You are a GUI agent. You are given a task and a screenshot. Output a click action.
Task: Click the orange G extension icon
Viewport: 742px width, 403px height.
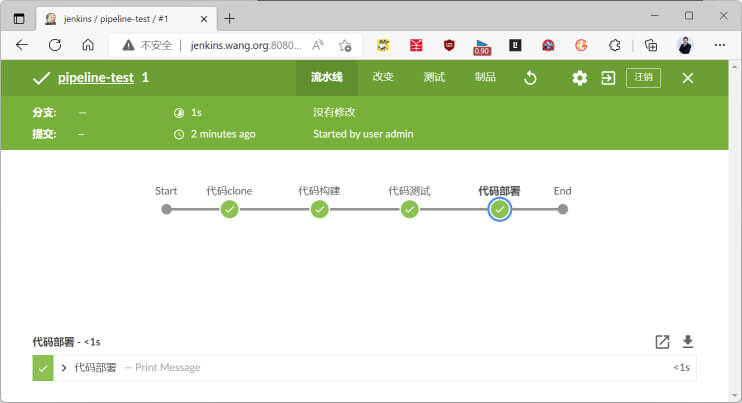pyautogui.click(x=581, y=45)
